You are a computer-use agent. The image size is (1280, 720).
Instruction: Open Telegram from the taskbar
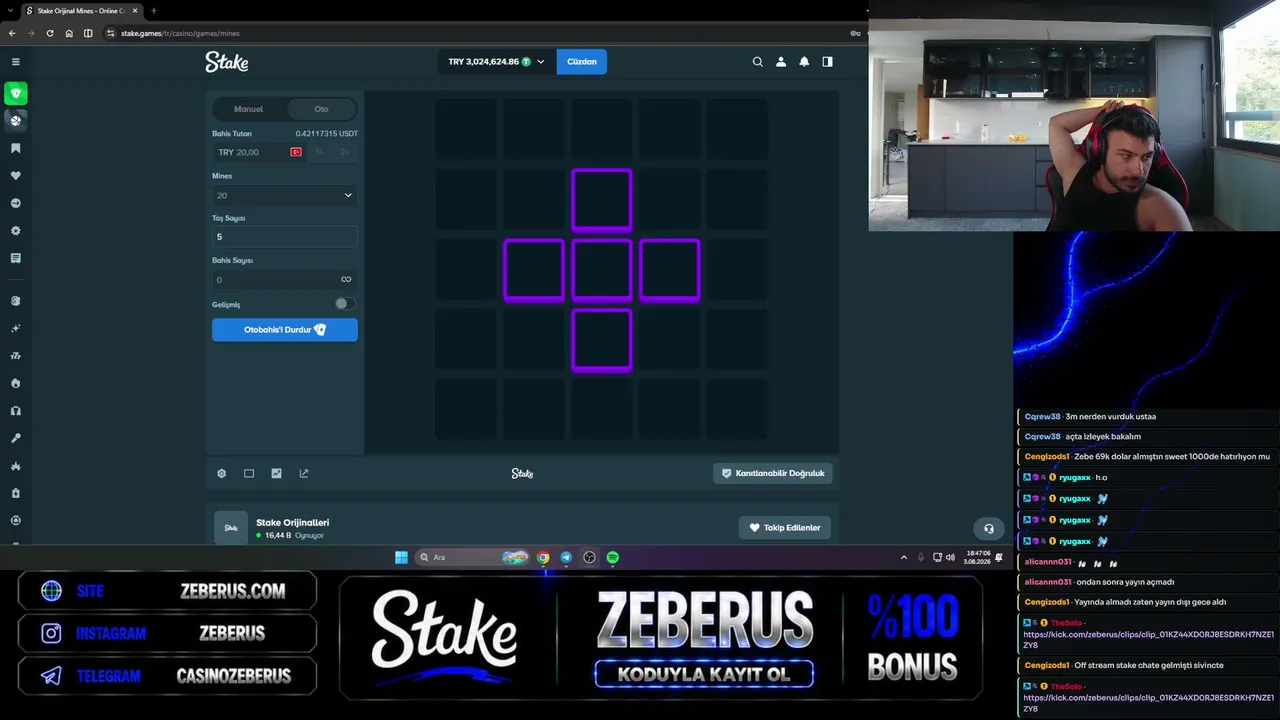(566, 557)
